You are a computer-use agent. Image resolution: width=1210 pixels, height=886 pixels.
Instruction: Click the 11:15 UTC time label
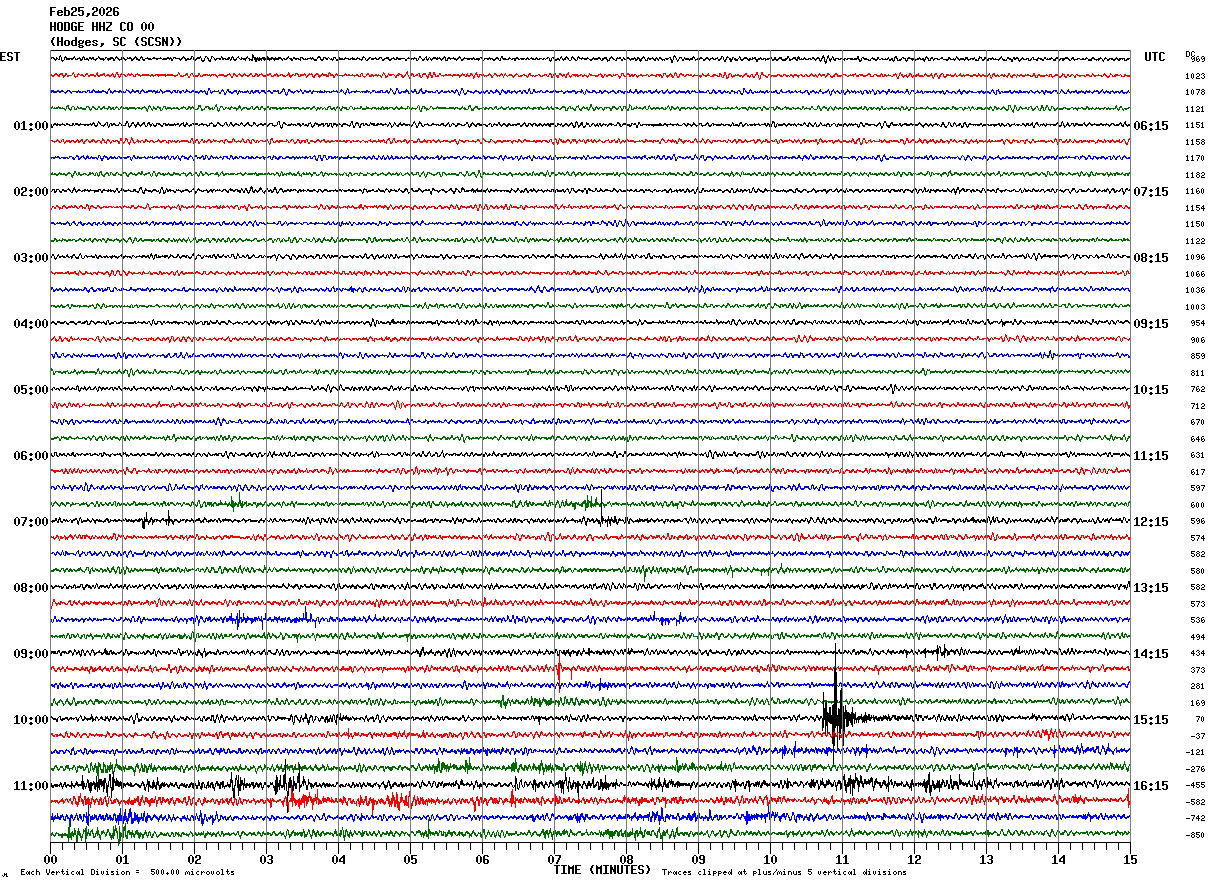1151,456
